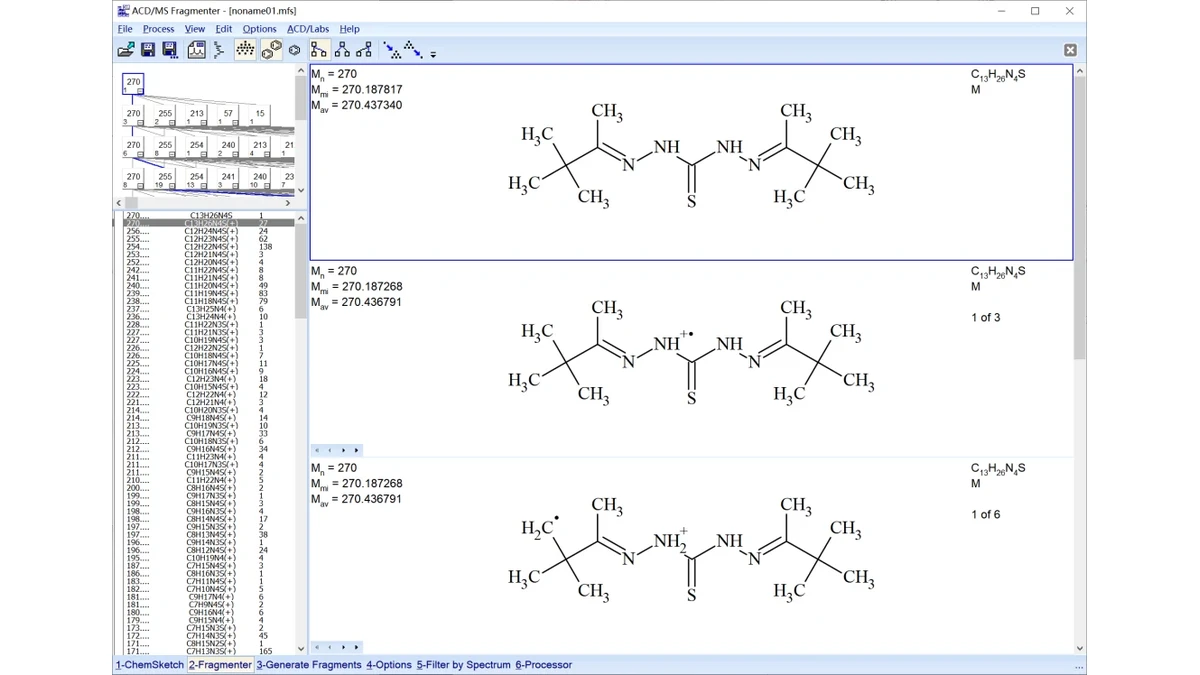Collapse the second-row 57 node

click(235, 123)
